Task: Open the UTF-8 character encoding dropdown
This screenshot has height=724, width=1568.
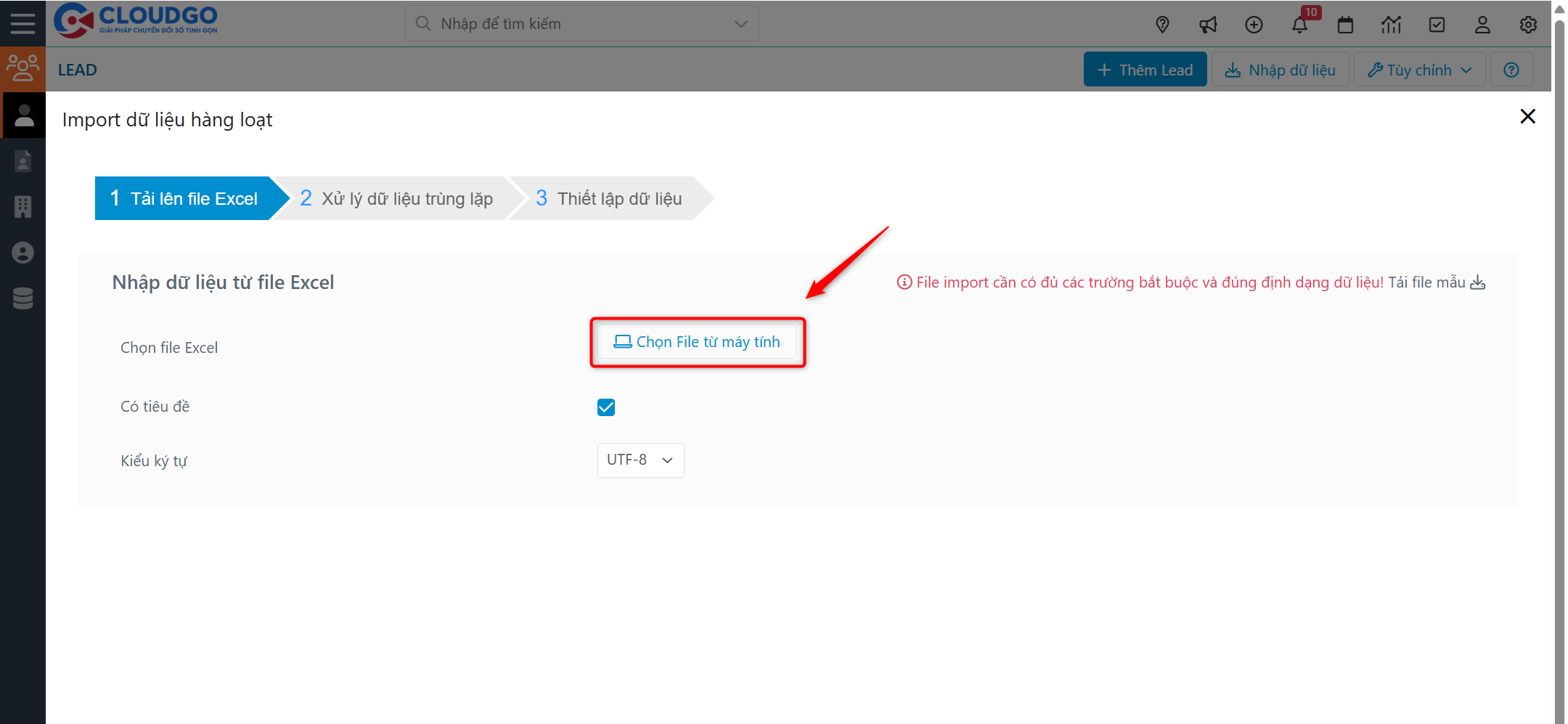Action: point(640,460)
